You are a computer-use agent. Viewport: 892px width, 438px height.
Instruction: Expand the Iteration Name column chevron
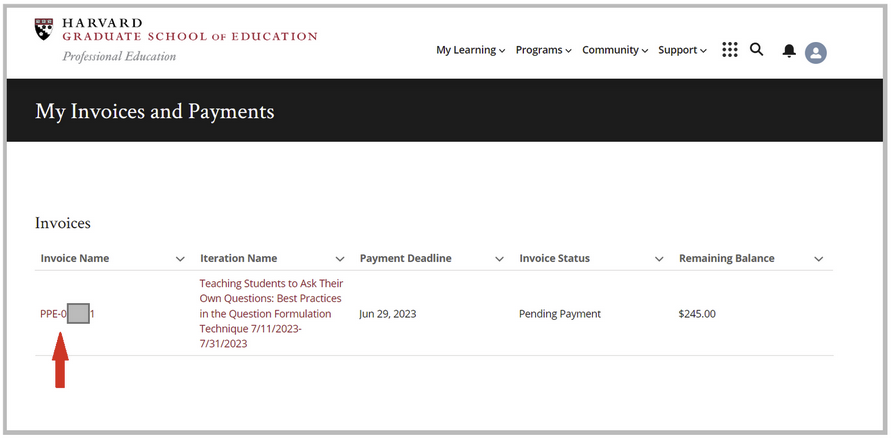coord(340,259)
